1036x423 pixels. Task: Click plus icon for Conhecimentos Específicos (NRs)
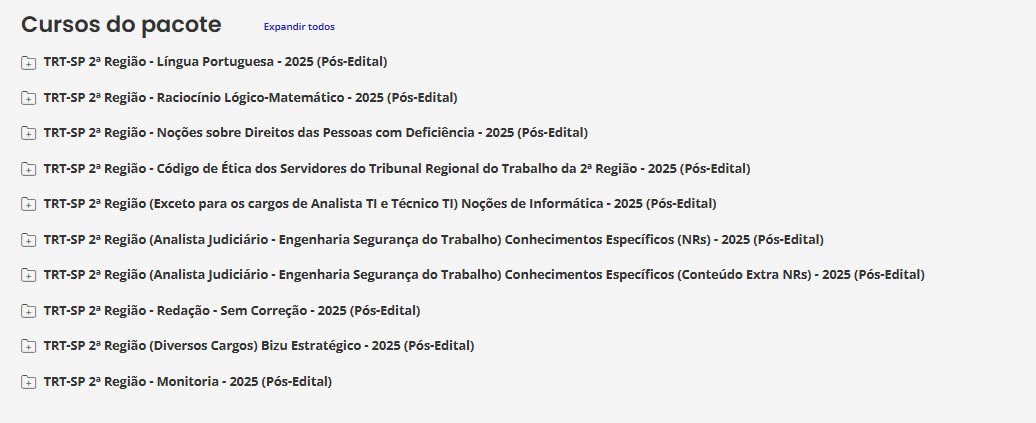28,240
